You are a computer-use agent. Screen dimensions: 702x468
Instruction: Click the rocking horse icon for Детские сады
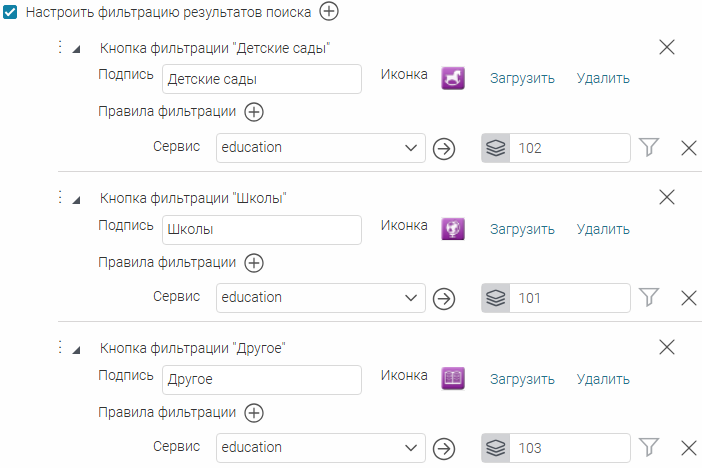pos(453,78)
